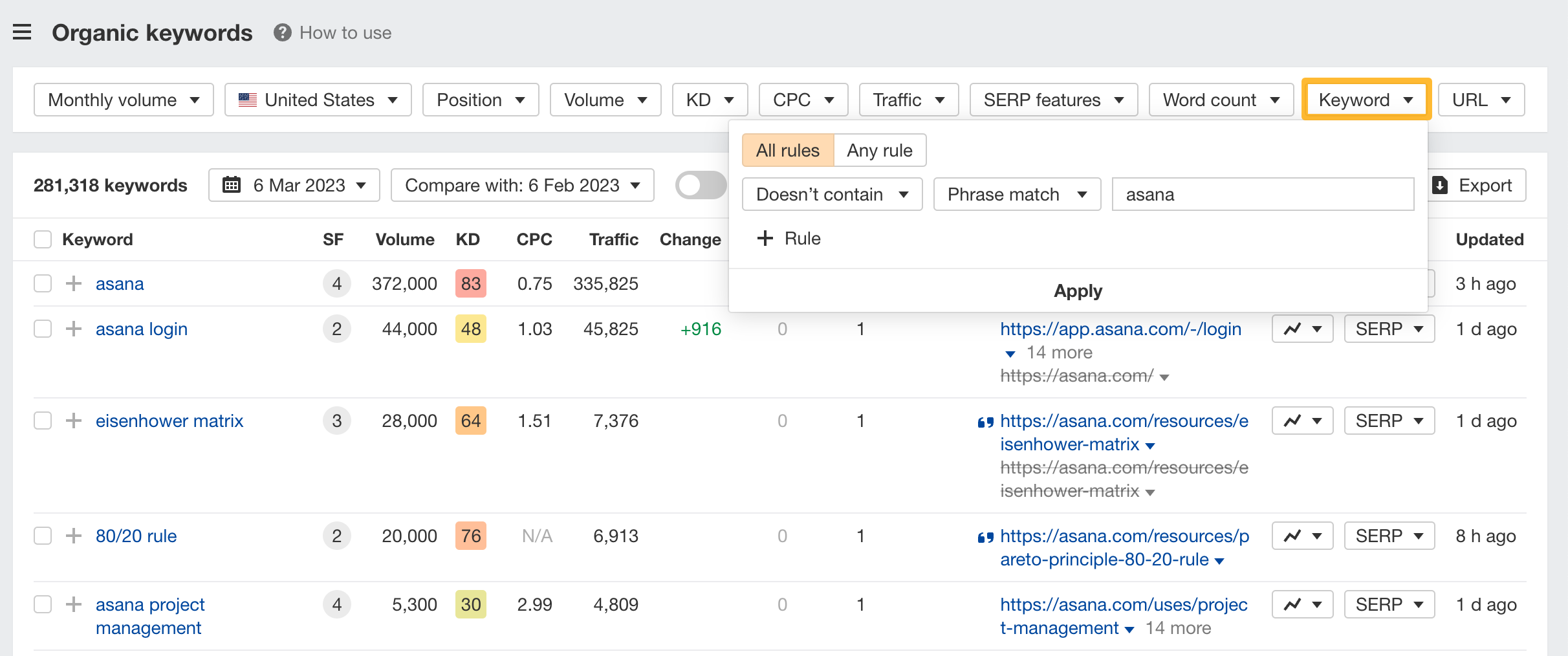This screenshot has height=656, width=1568.
Task: Click the plus icon next to asana project management
Action: (x=74, y=604)
